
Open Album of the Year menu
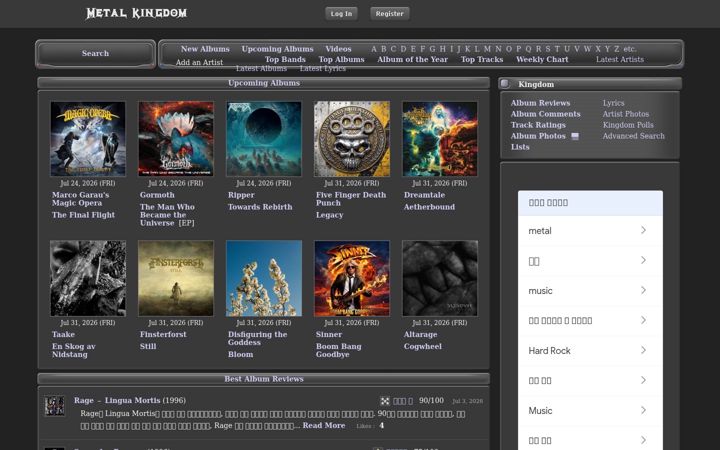[x=412, y=60]
